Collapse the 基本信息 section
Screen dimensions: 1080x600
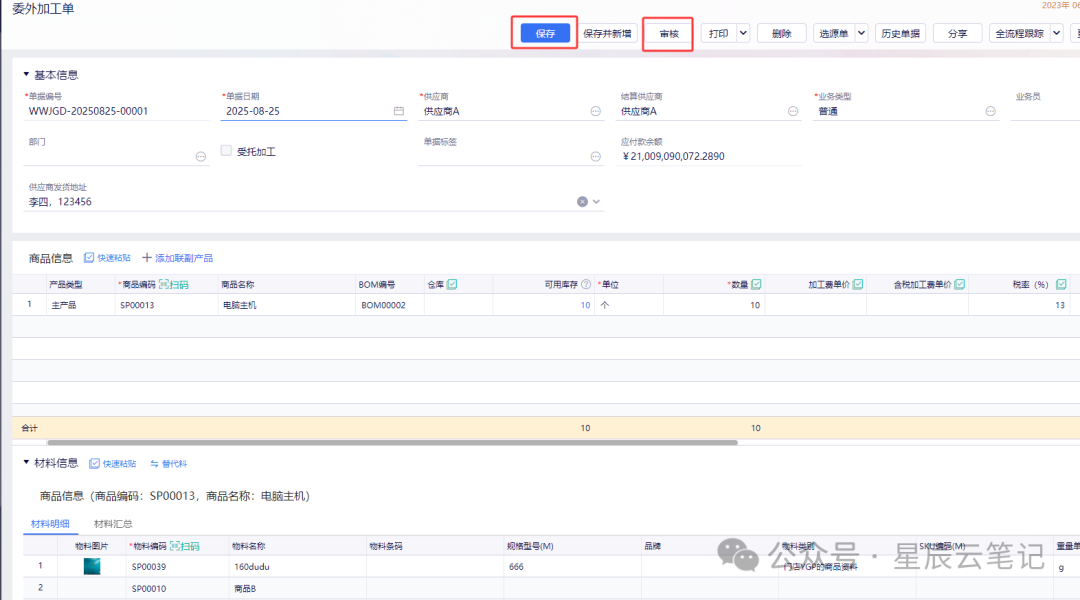(26, 74)
